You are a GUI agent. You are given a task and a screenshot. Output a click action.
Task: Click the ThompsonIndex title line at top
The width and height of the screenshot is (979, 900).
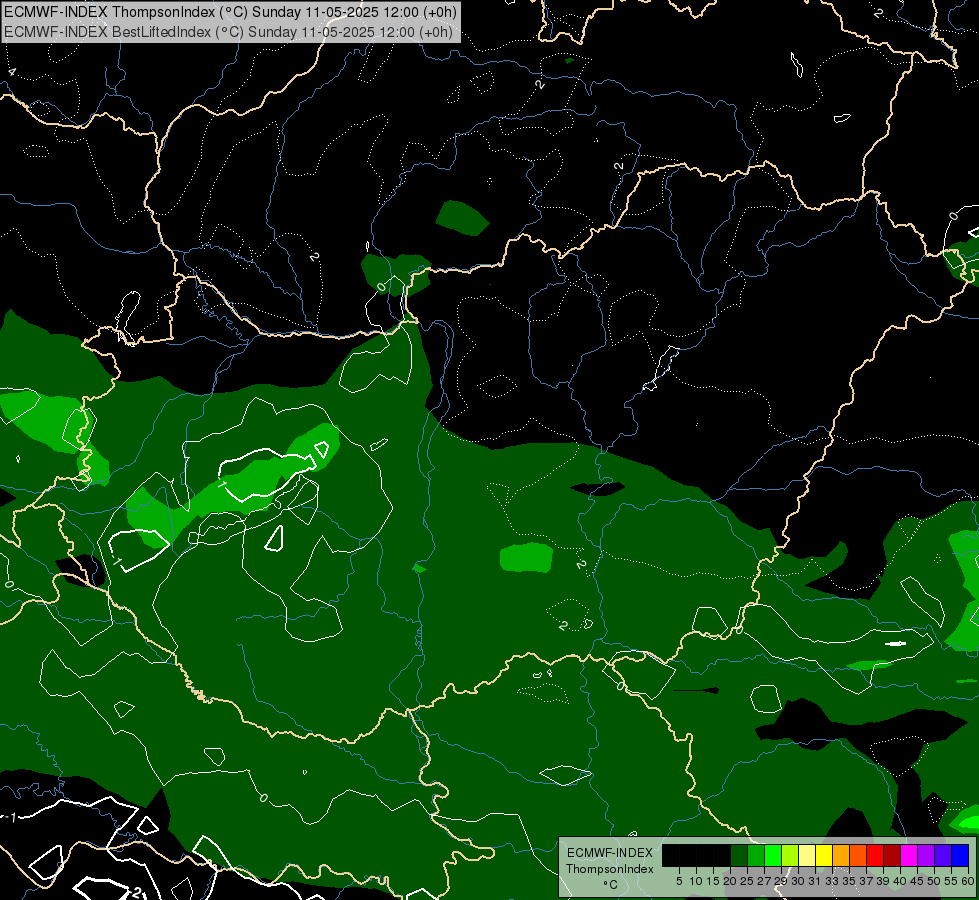tap(230, 11)
